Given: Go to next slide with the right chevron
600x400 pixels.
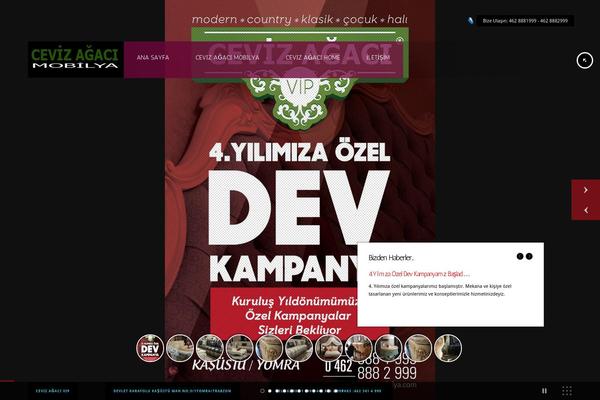Looking at the screenshot, I should click(x=585, y=190).
